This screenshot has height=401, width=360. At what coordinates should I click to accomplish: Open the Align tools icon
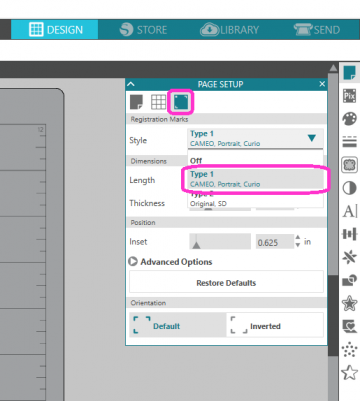(349, 234)
